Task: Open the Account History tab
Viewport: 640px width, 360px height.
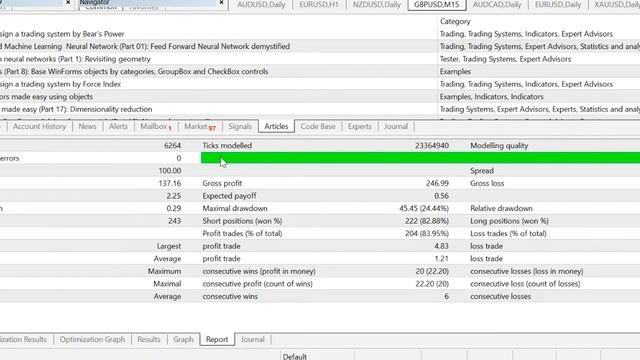Action: point(40,127)
